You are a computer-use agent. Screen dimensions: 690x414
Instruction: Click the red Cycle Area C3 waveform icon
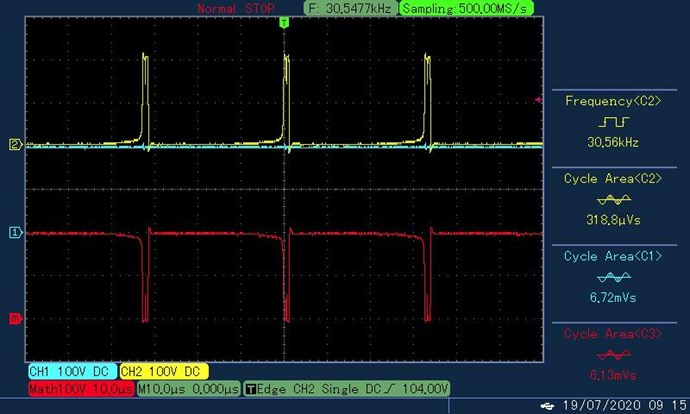point(614,354)
